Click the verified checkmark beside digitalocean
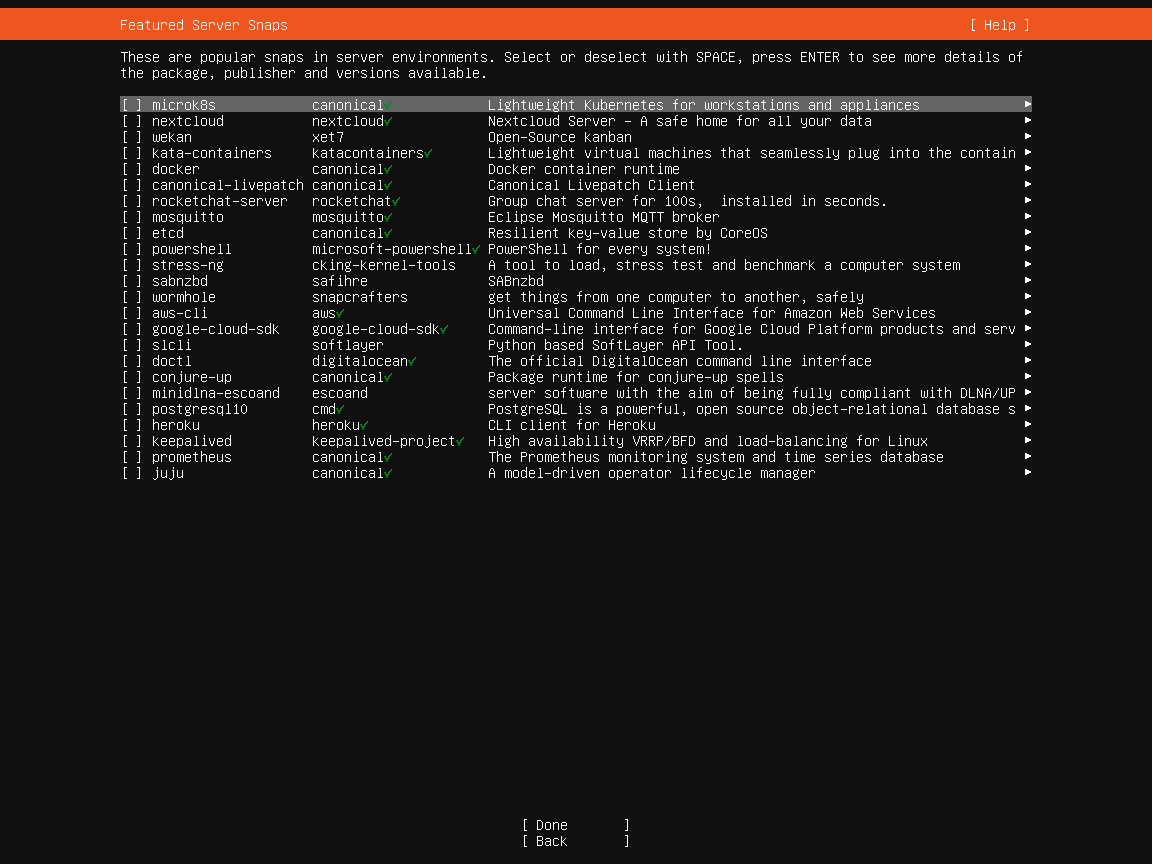Image resolution: width=1152 pixels, height=864 pixels. [x=412, y=361]
